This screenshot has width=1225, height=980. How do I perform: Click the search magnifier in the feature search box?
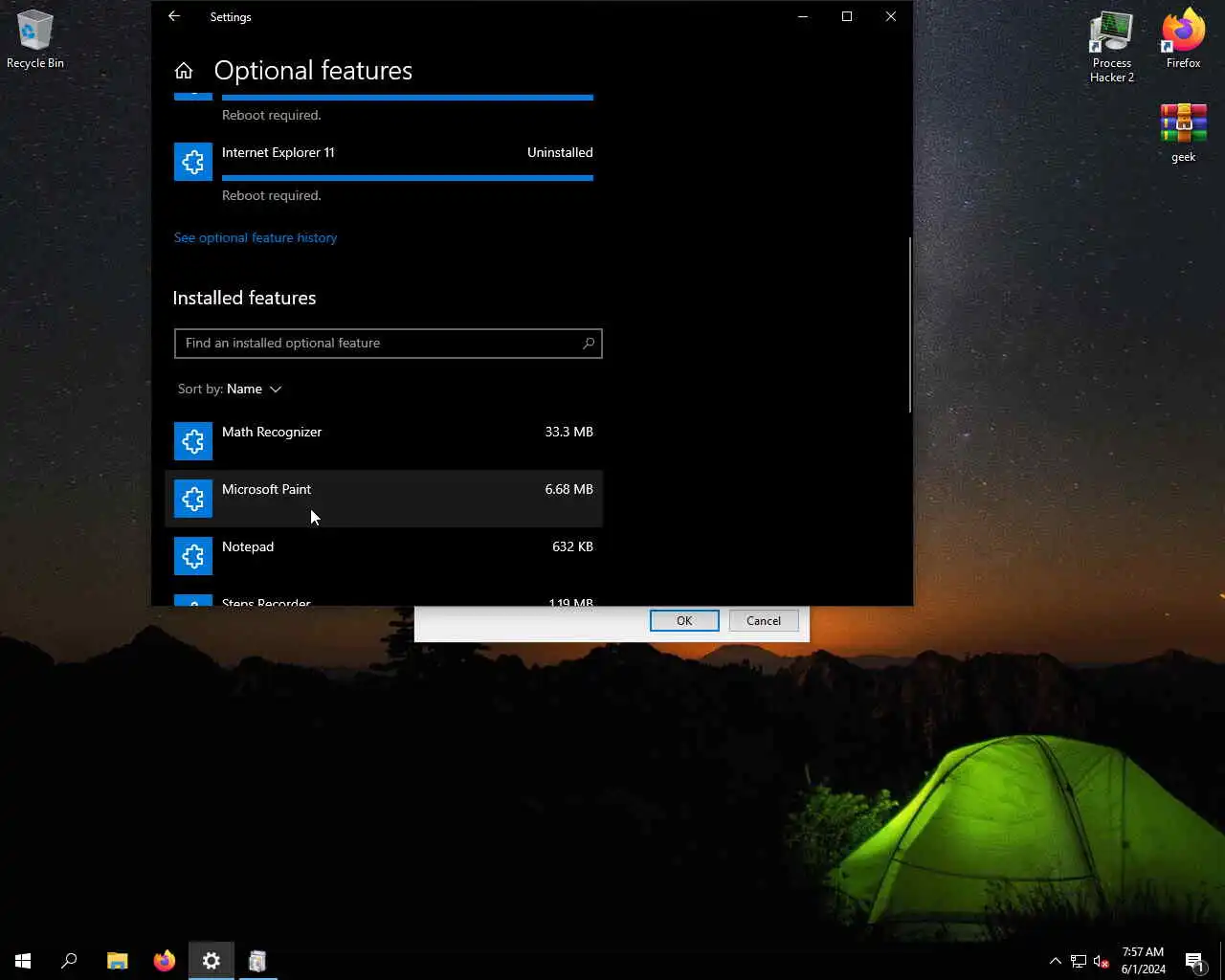click(589, 344)
